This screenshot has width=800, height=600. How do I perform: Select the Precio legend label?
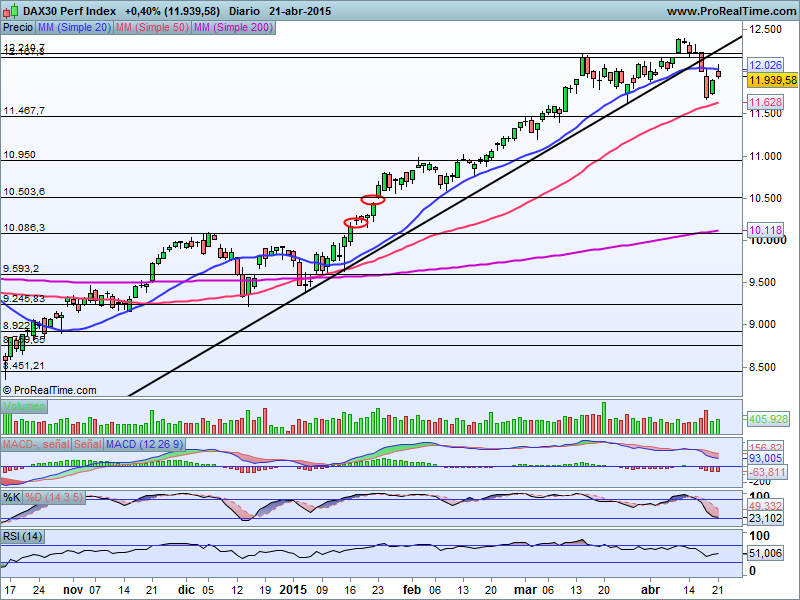[18, 28]
